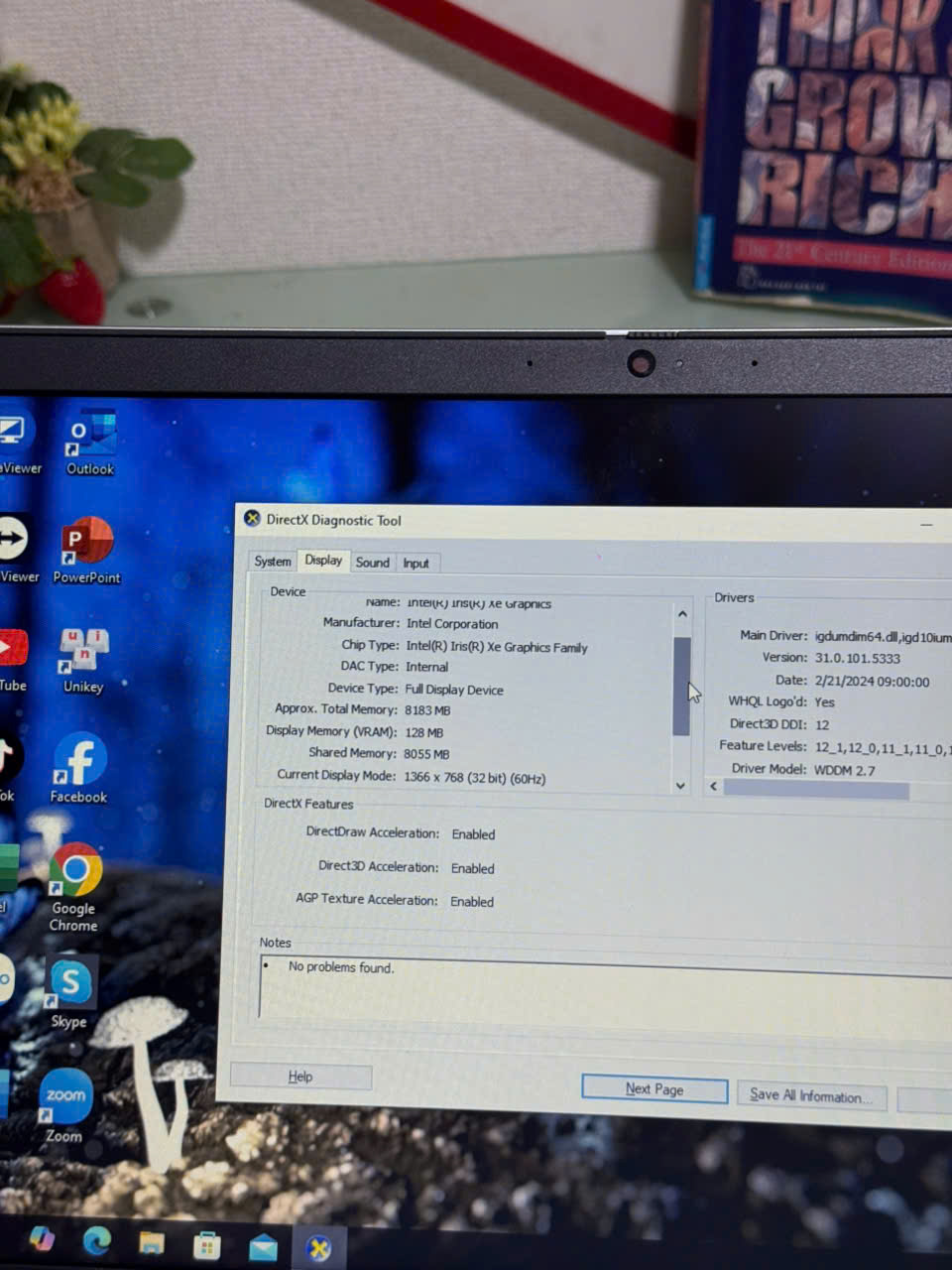Screen dimensions: 952x1270
Task: Click the DirectDraw Acceleration 'Enabled' value
Action: 473,834
